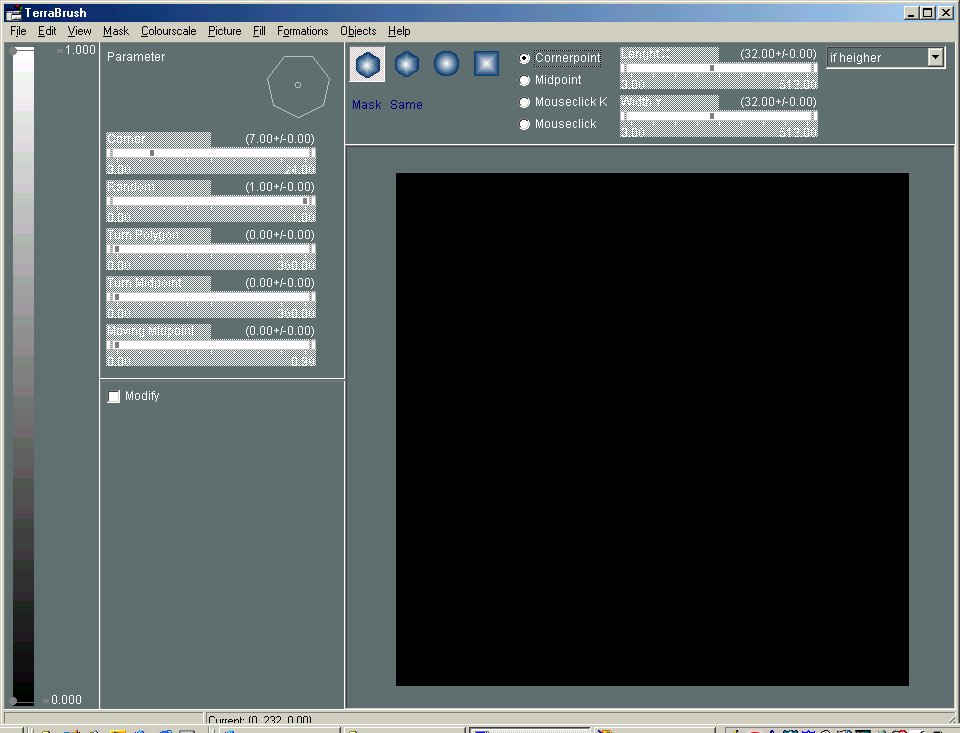
Task: Click the Same label under brushes
Action: [406, 105]
